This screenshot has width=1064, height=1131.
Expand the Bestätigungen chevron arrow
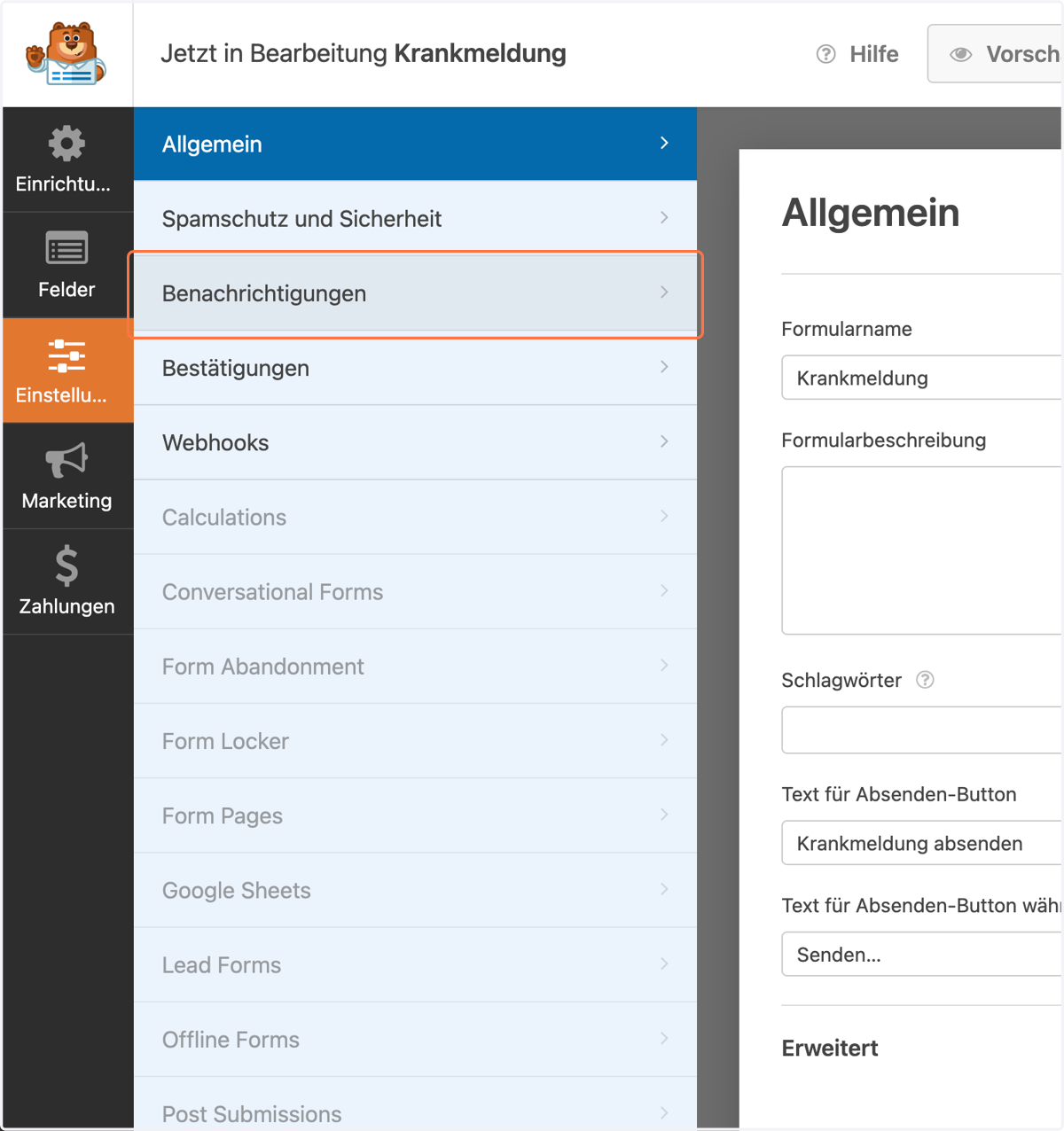[664, 367]
